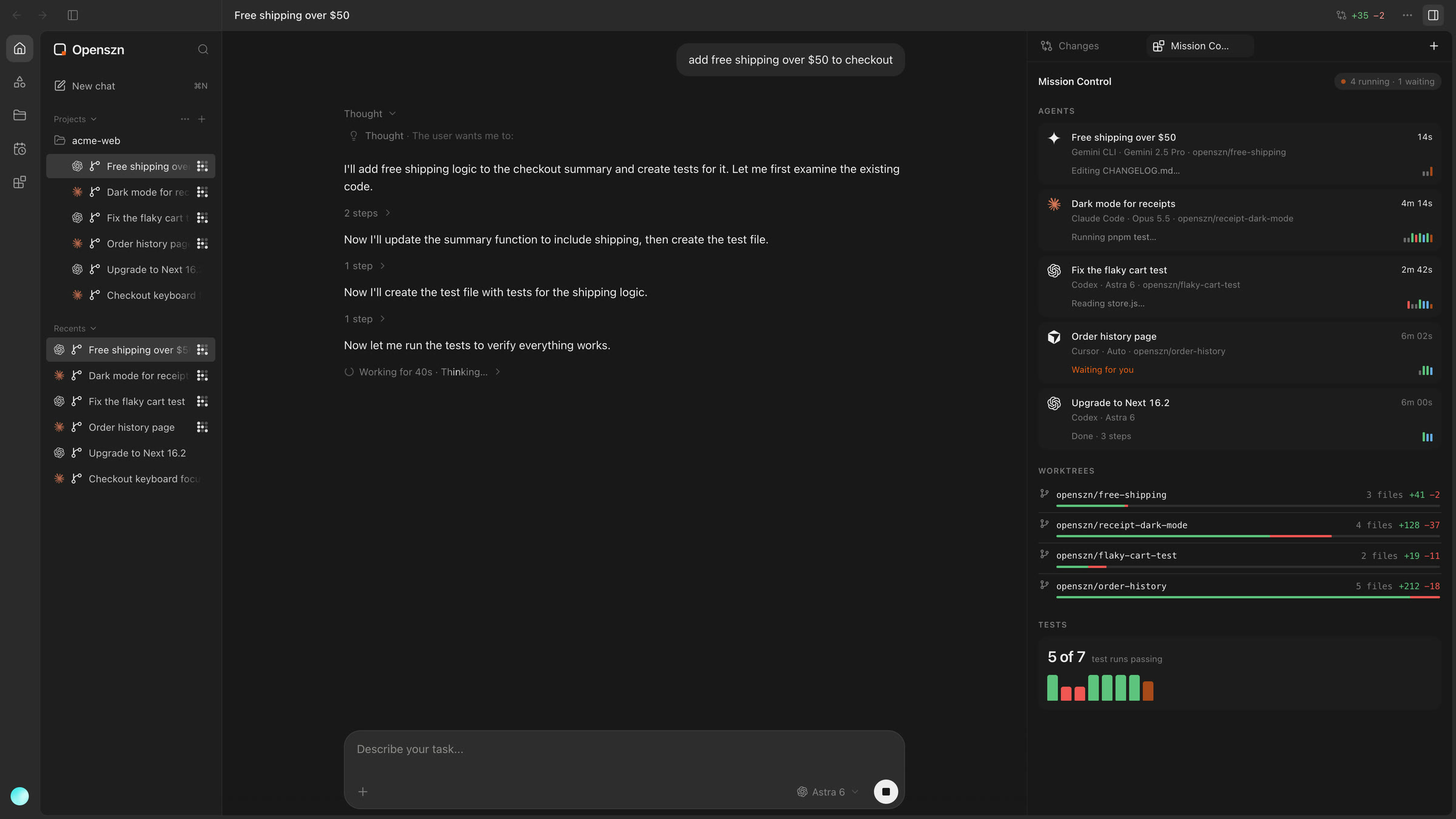Click 5 of 7 test runs passing
The height and width of the screenshot is (819, 1456).
[1105, 658]
